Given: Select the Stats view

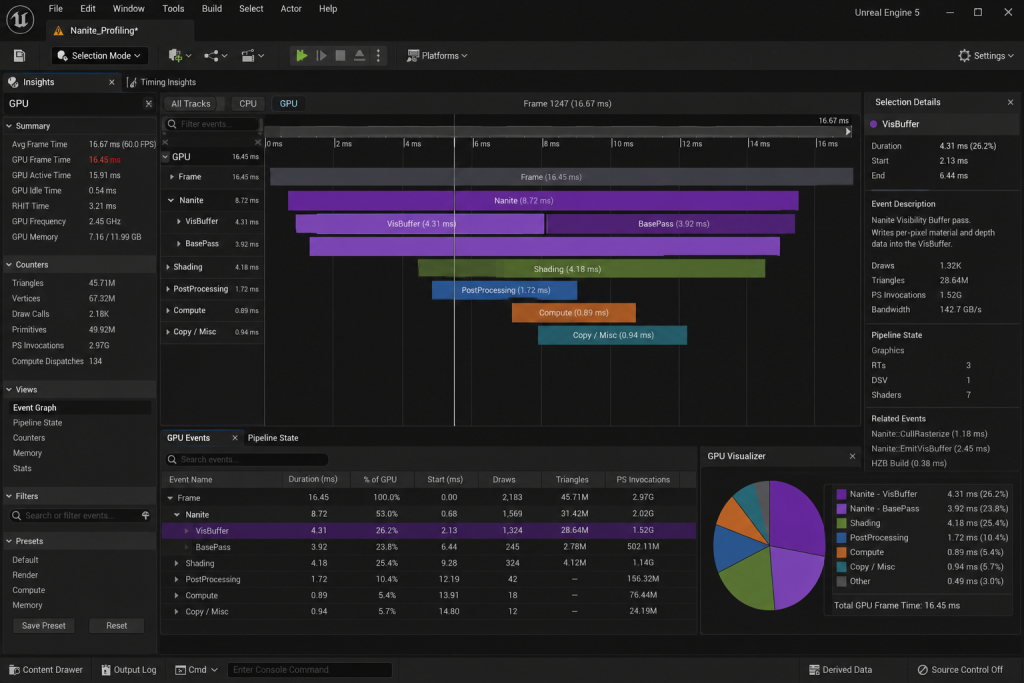Looking at the screenshot, I should pyautogui.click(x=22, y=468).
